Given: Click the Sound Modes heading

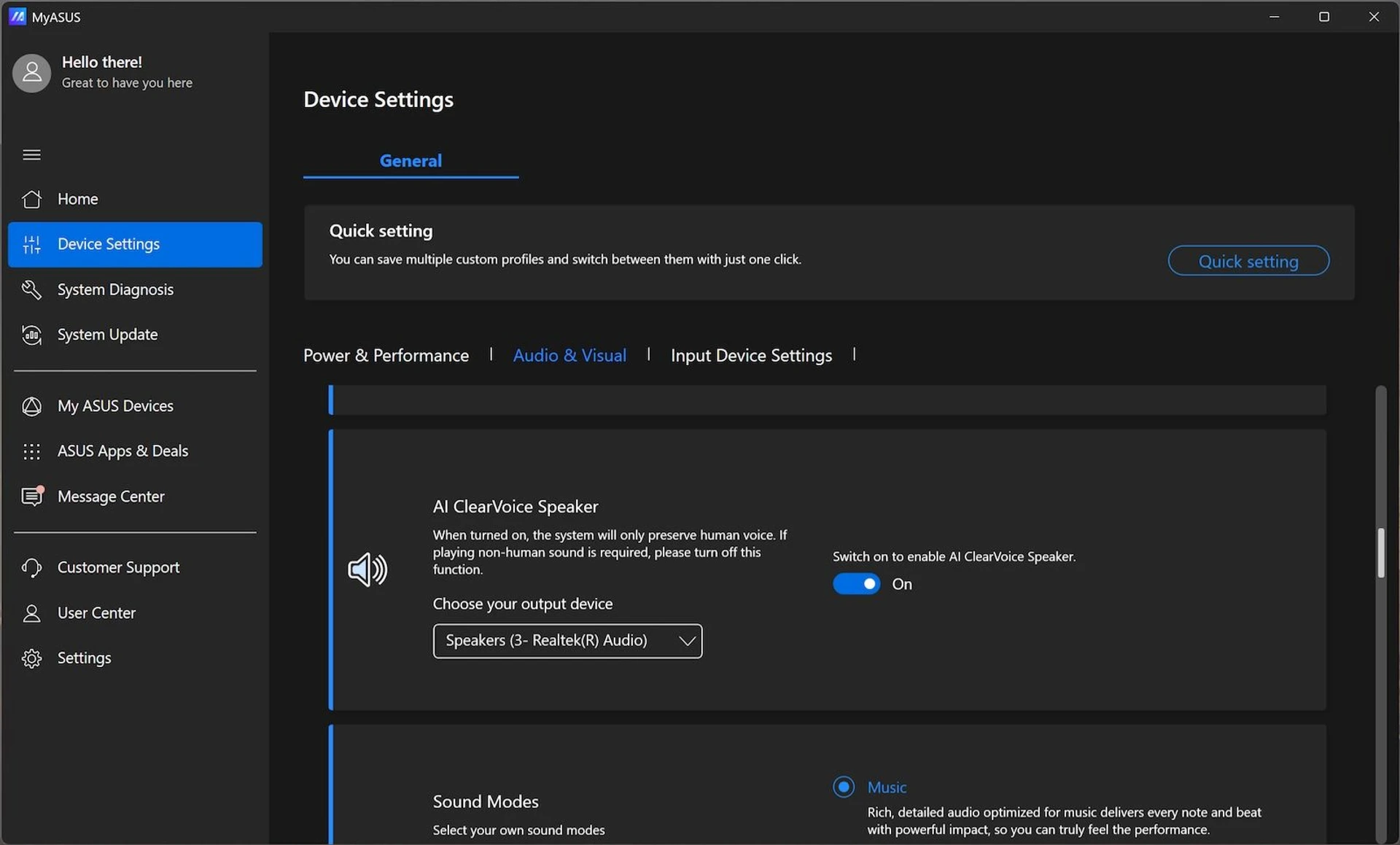Looking at the screenshot, I should 486,802.
